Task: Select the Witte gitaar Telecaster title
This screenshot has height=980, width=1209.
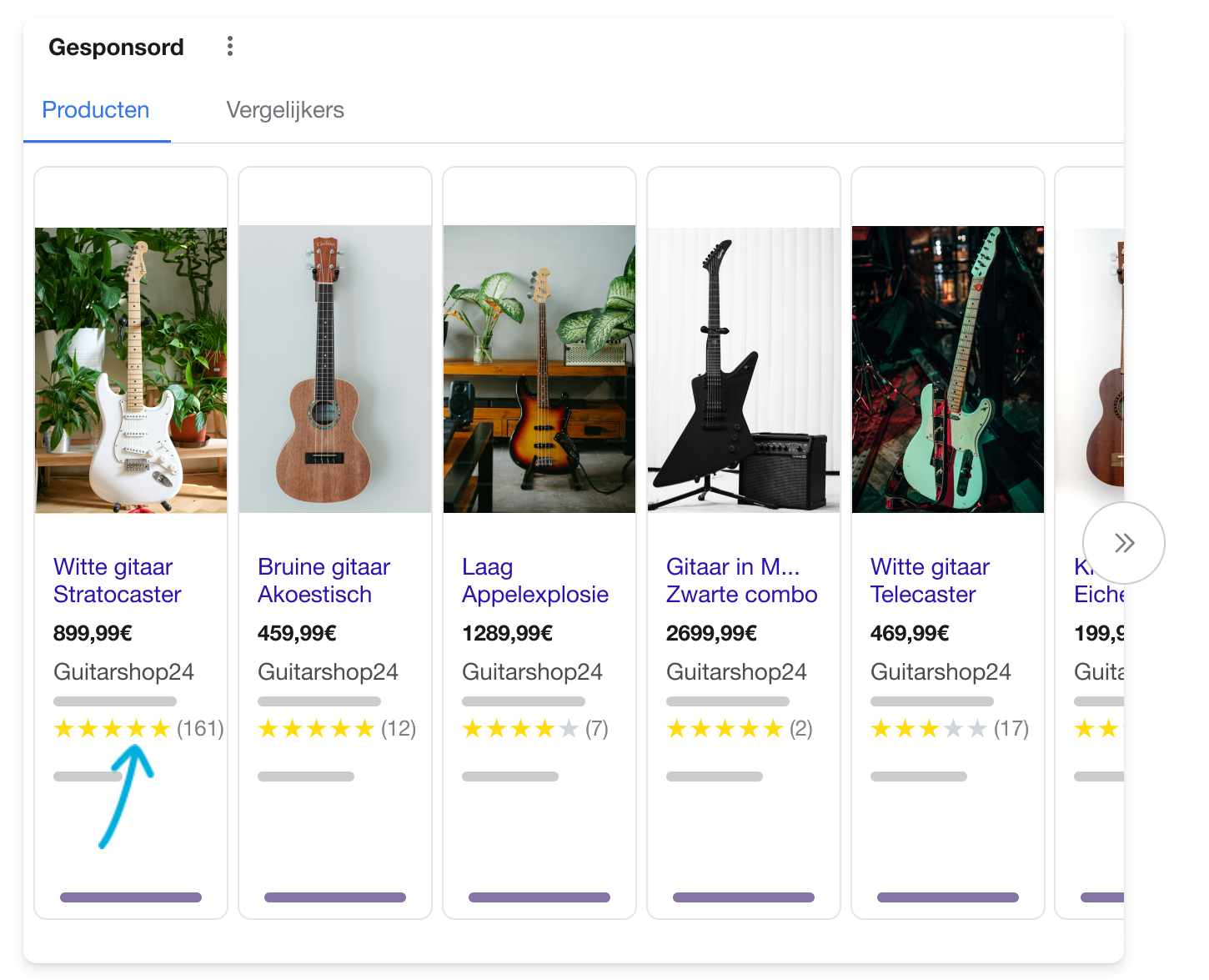Action: tap(930, 580)
